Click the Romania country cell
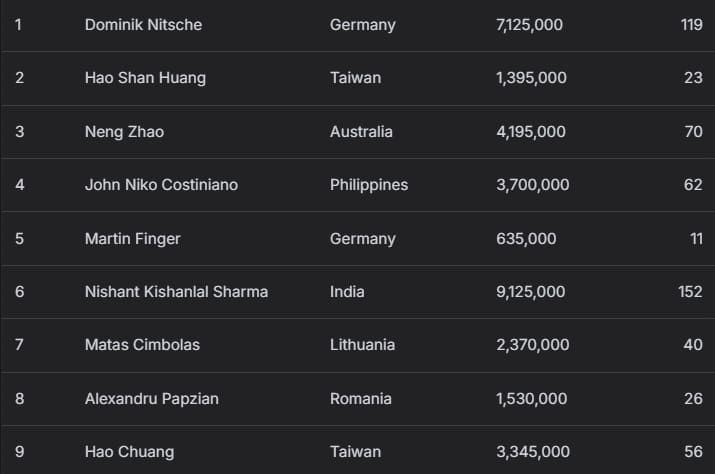Image resolution: width=715 pixels, height=474 pixels. click(360, 399)
